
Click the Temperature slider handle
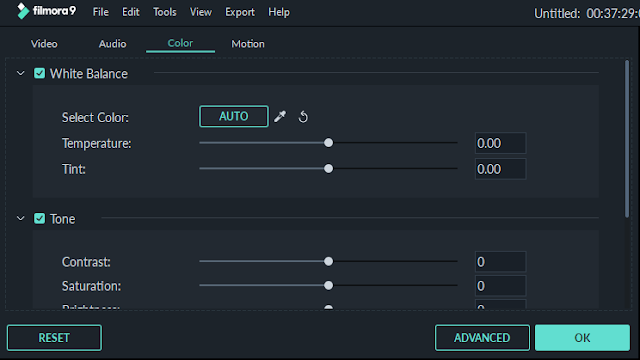pyautogui.click(x=328, y=143)
